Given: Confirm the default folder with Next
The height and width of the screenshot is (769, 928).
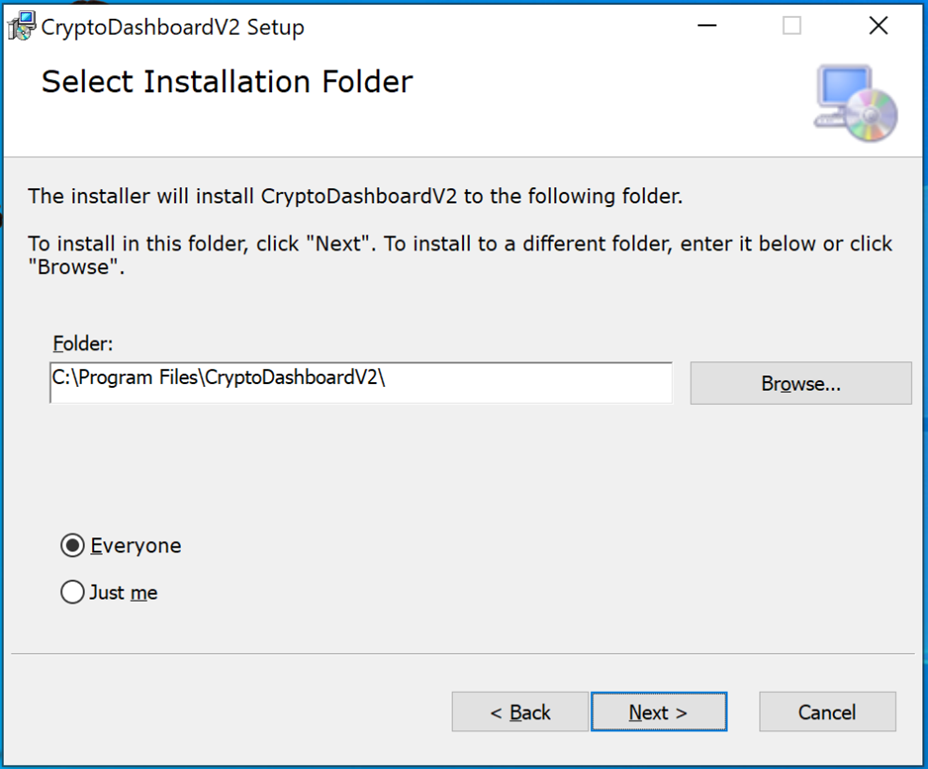Looking at the screenshot, I should point(659,712).
